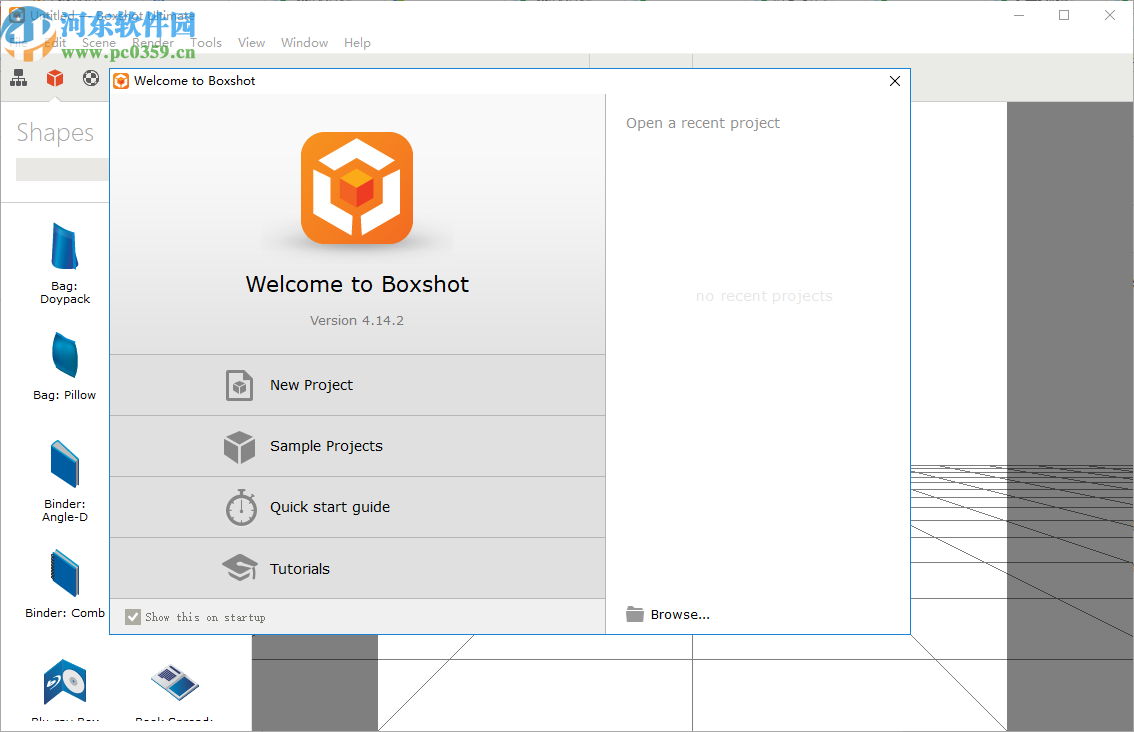Open the Help menu
1134x732 pixels.
click(x=357, y=43)
